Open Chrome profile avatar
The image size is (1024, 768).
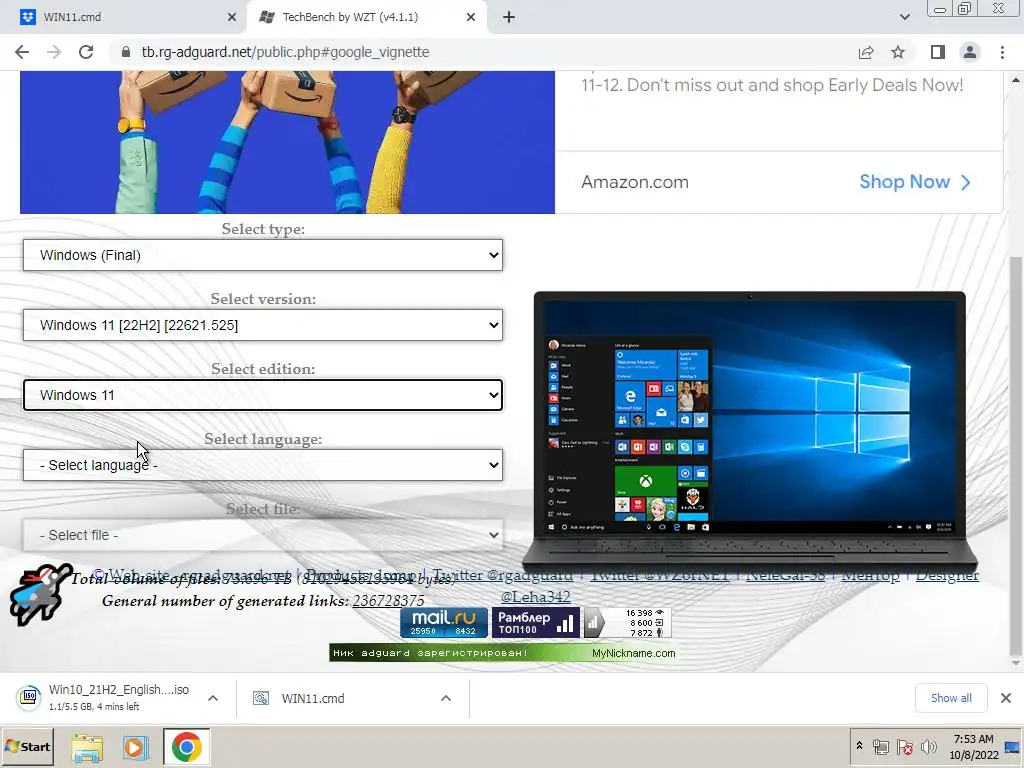pyautogui.click(x=970, y=52)
